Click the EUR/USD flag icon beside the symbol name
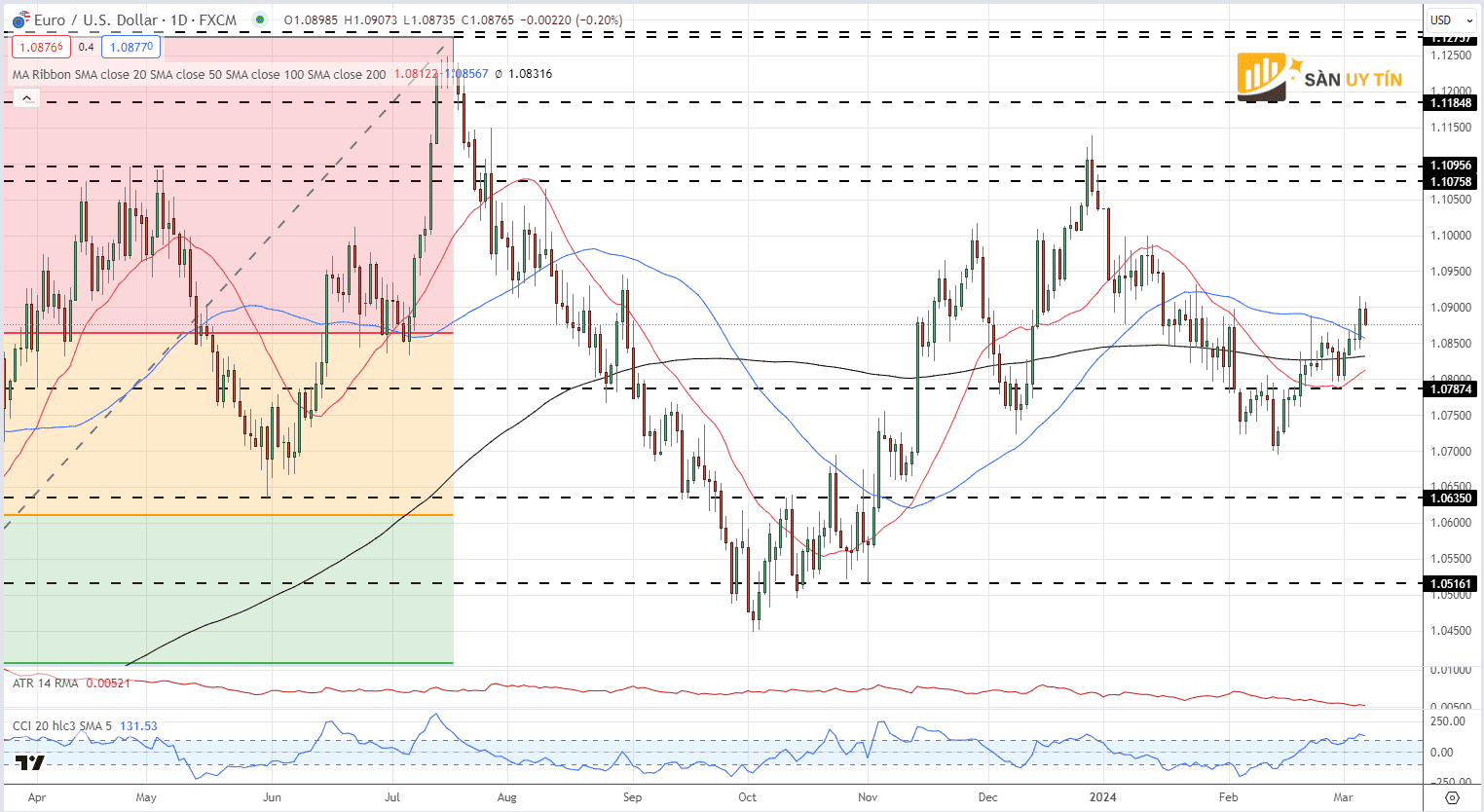 pyautogui.click(x=21, y=19)
